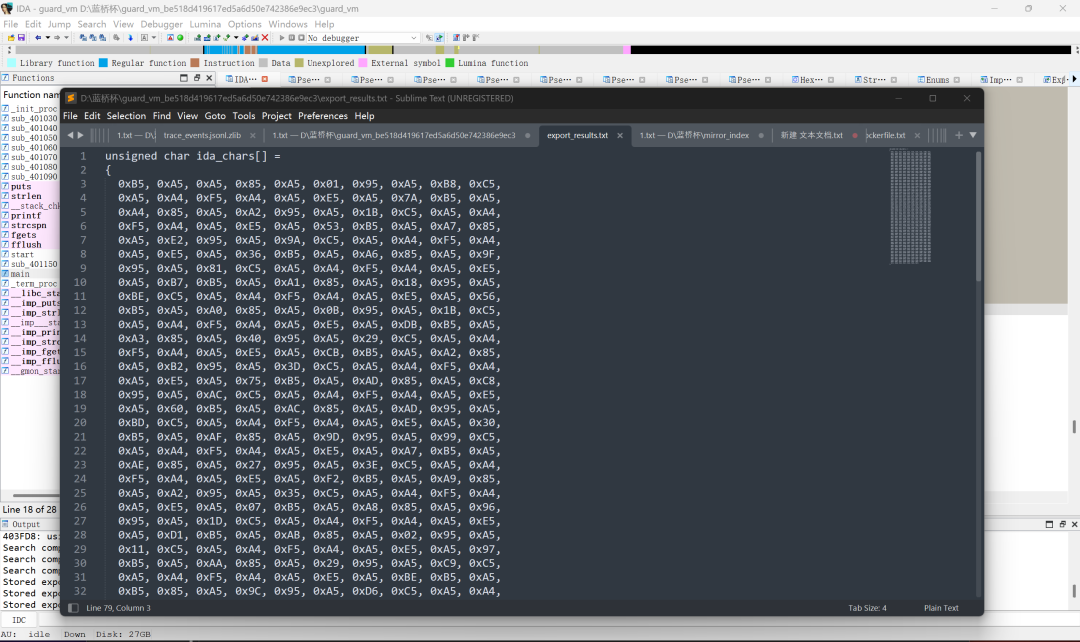Click the blue Regular function segment in navigation band
The image size is (1080, 642).
pos(310,50)
